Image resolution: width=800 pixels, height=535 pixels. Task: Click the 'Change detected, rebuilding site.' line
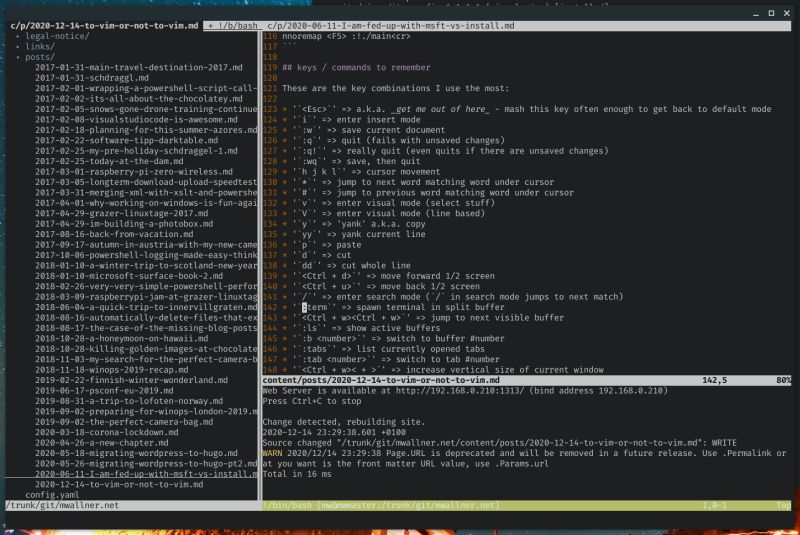[x=343, y=422]
